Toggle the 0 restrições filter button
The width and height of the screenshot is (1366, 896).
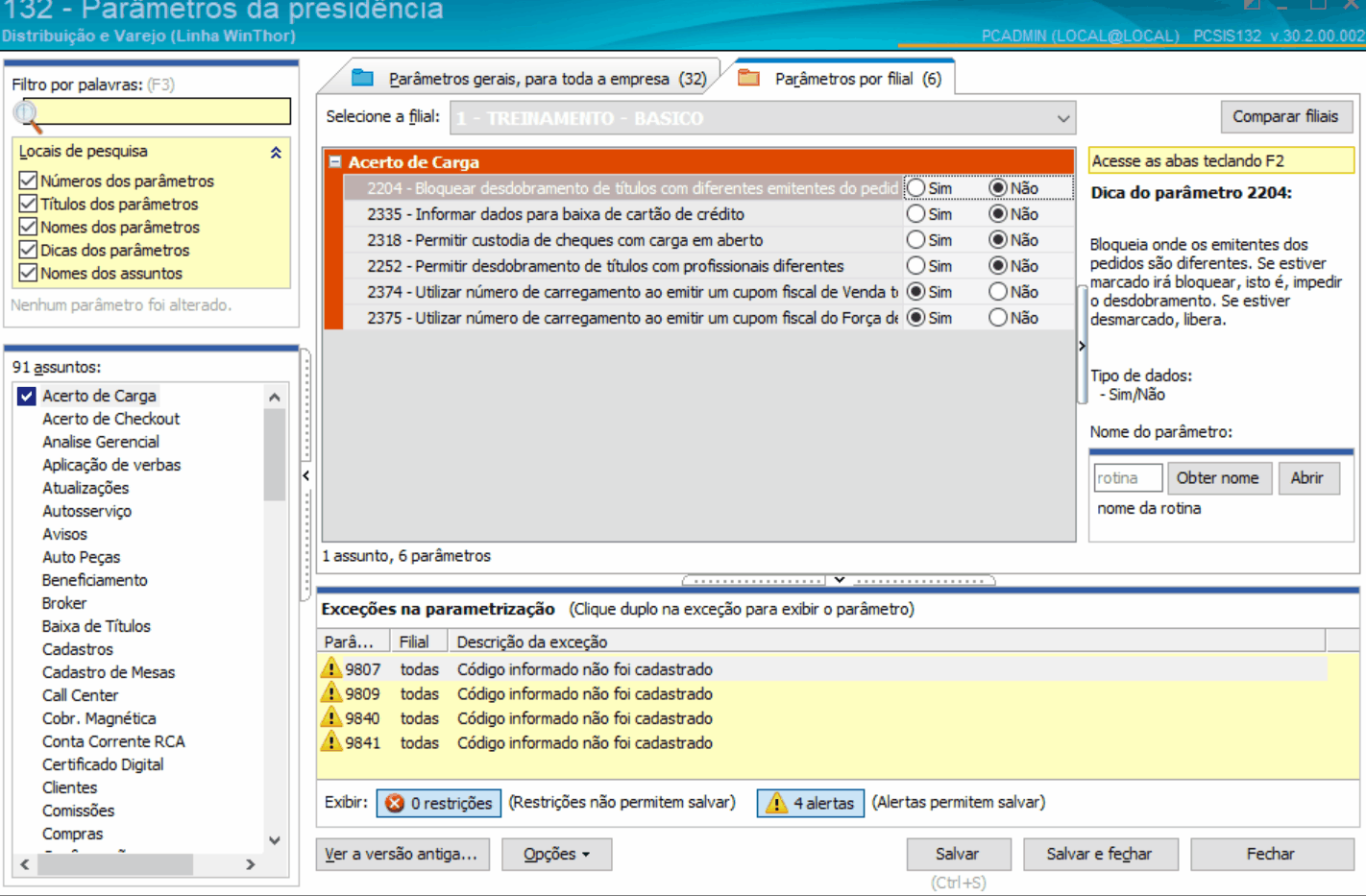click(x=439, y=803)
